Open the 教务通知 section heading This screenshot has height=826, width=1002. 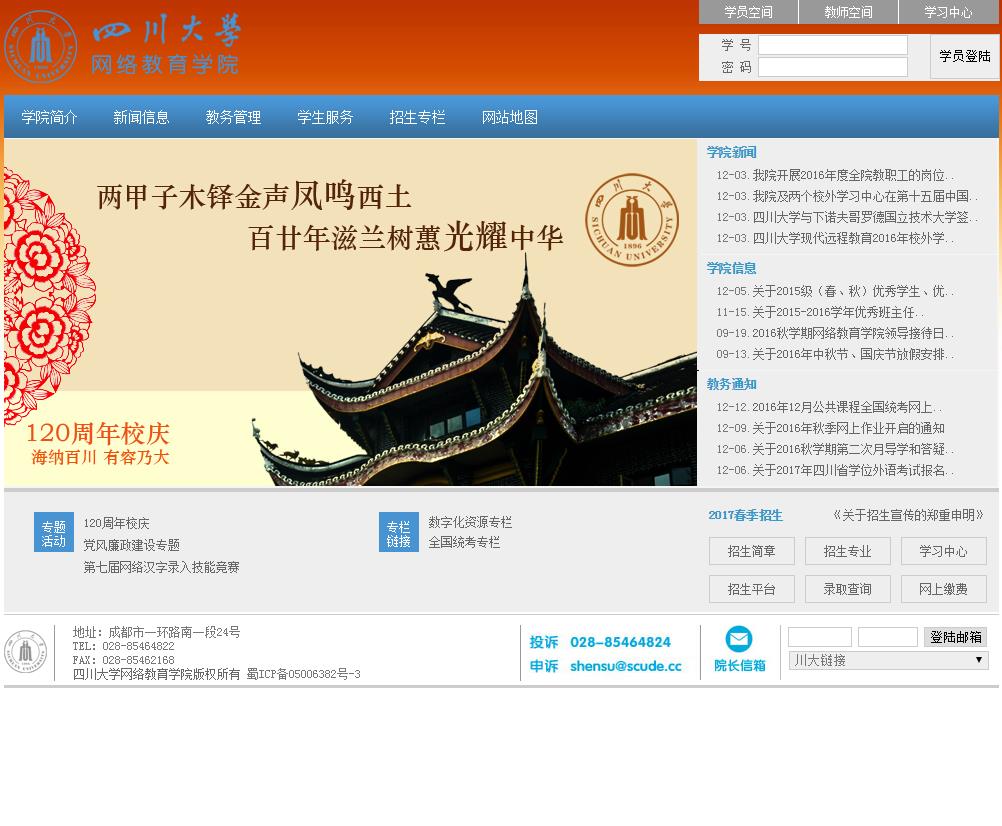pos(732,384)
